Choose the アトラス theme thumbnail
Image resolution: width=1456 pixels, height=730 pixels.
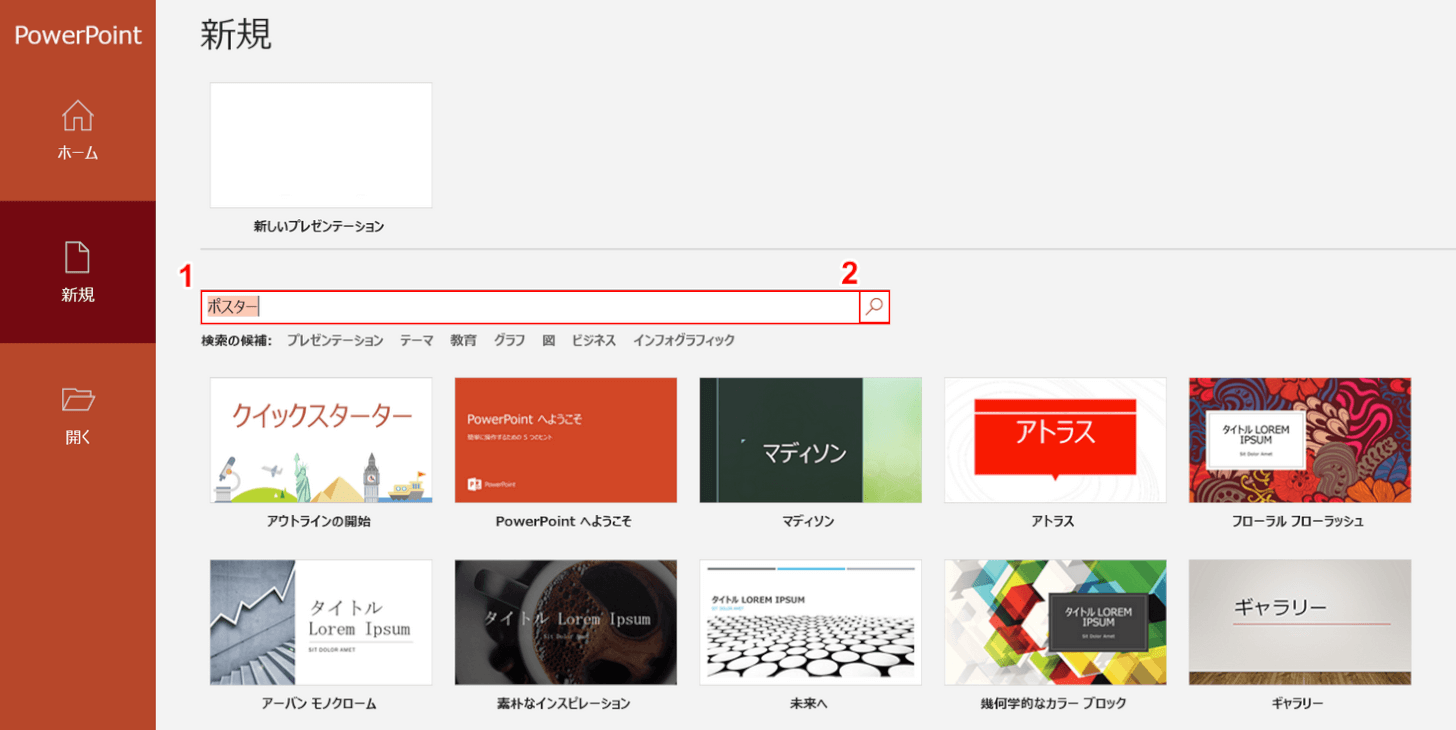1055,440
